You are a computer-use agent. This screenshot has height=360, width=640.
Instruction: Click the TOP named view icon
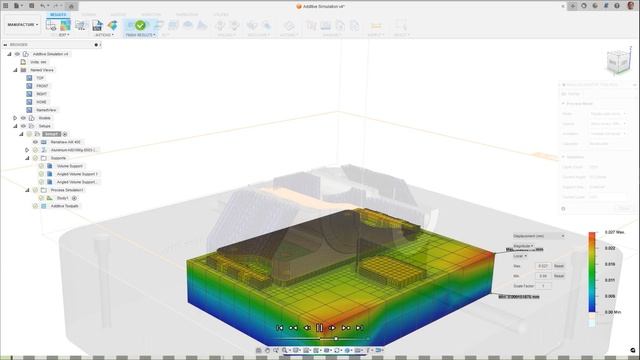point(29,78)
